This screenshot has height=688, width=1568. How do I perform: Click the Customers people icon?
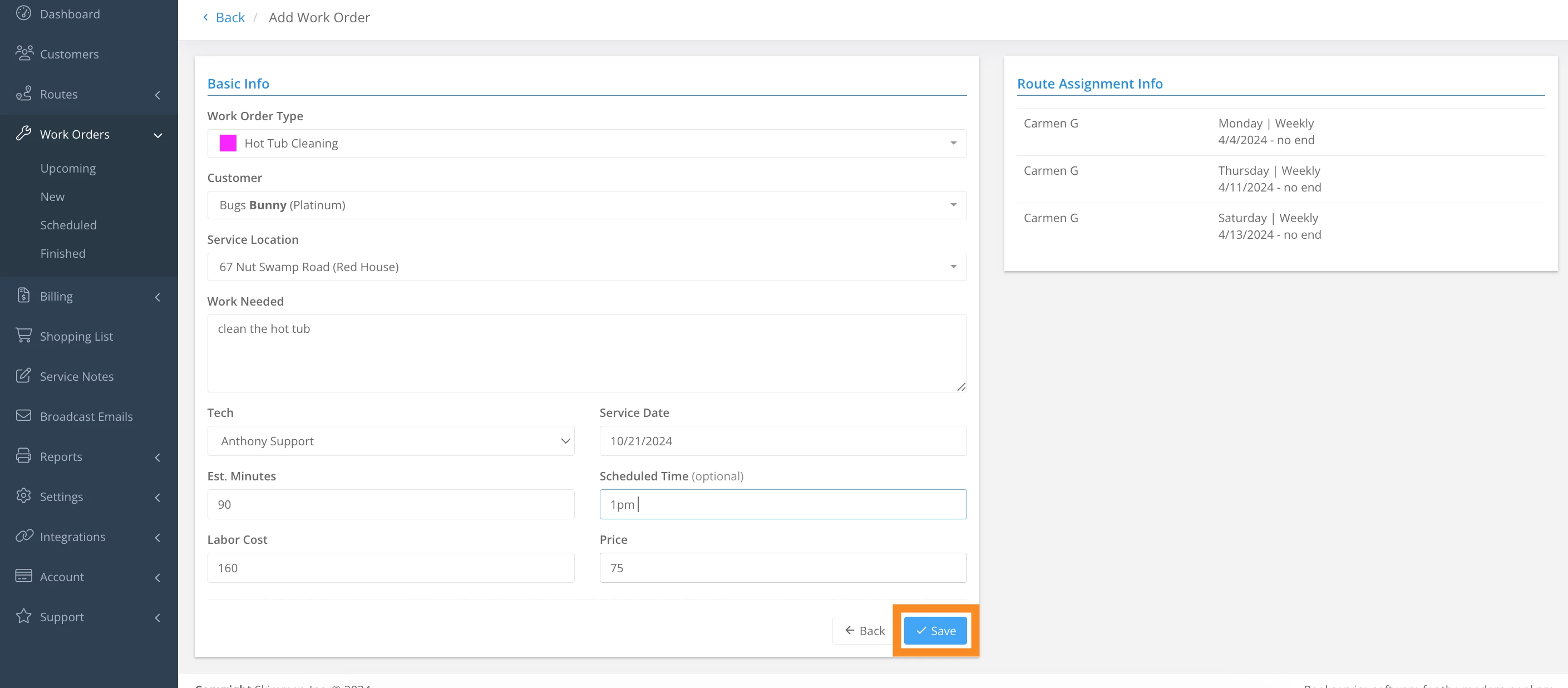pyautogui.click(x=24, y=53)
